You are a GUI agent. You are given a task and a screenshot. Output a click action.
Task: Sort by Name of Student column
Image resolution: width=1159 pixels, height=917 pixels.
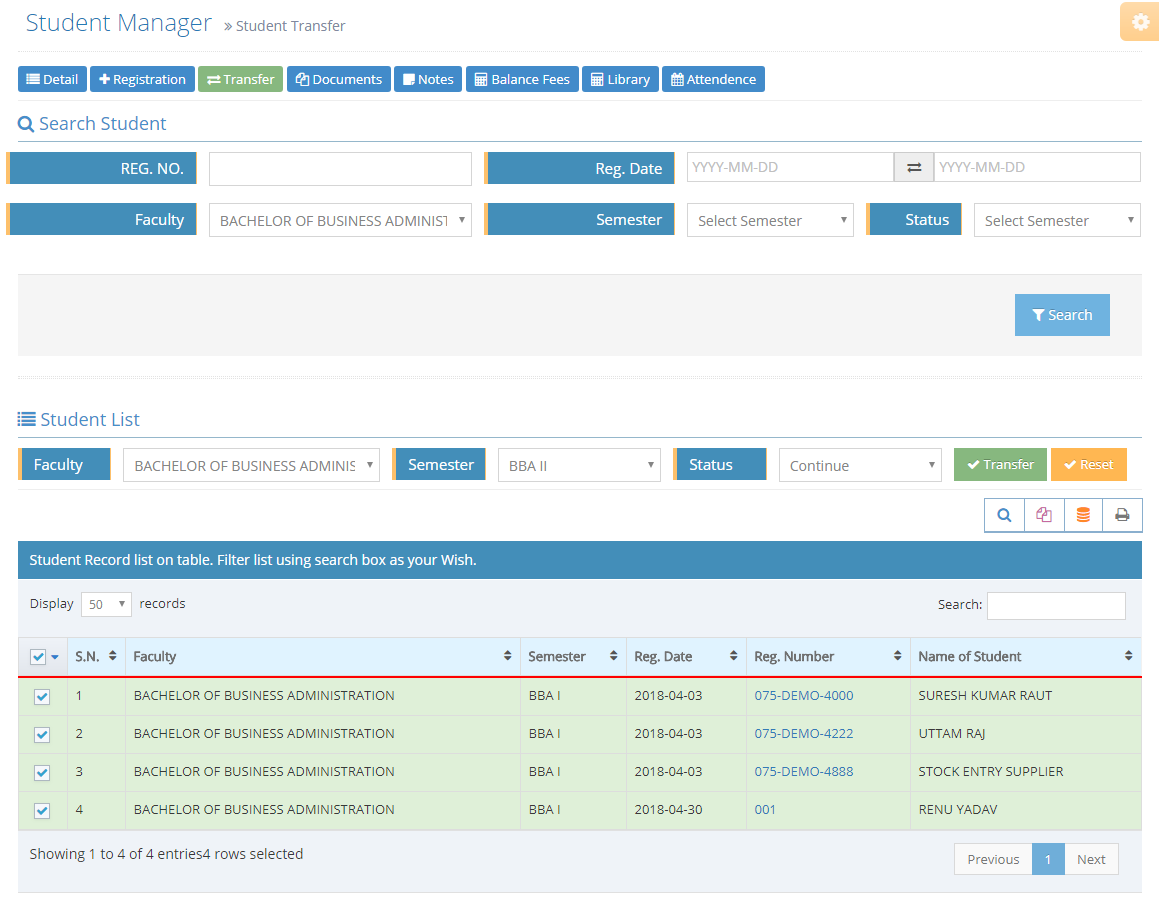click(x=1128, y=656)
